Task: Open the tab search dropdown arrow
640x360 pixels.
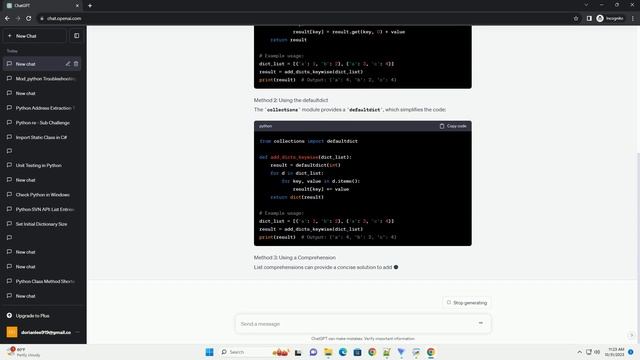Action: pos(586,5)
